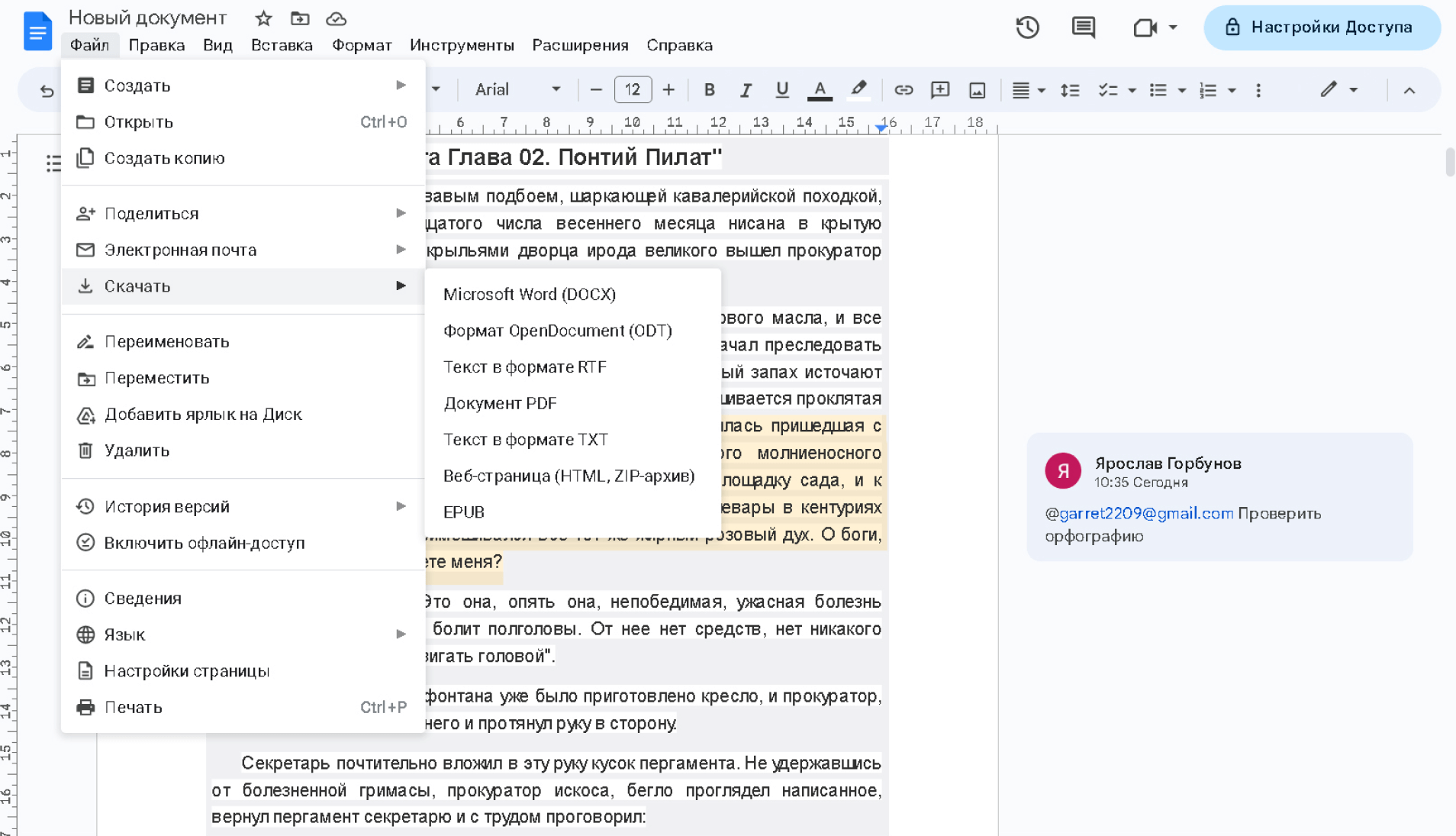Choose Microsoft Word (DOCX) from submenu
Image resolution: width=1456 pixels, height=836 pixels.
(x=529, y=294)
